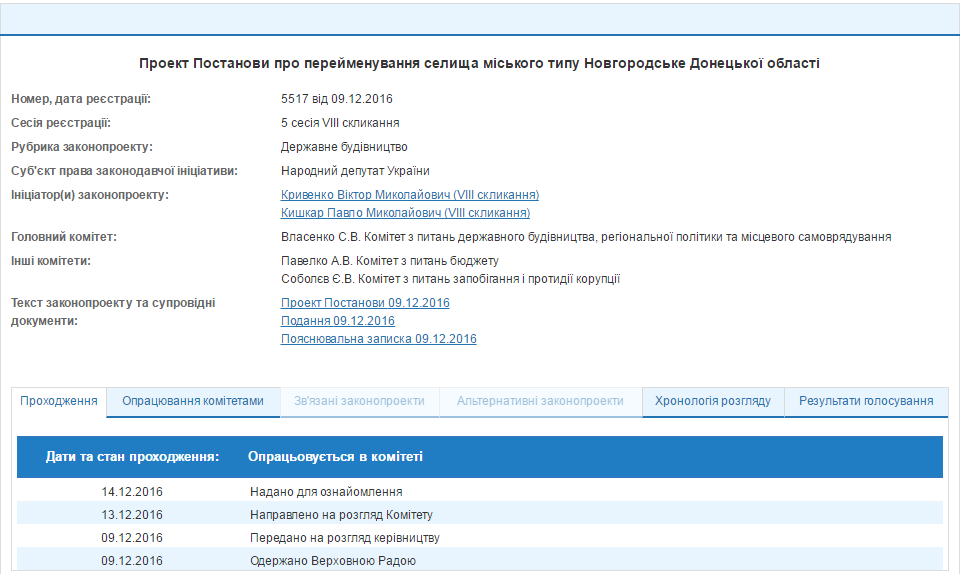Click the page title about Новгородське

click(x=479, y=63)
